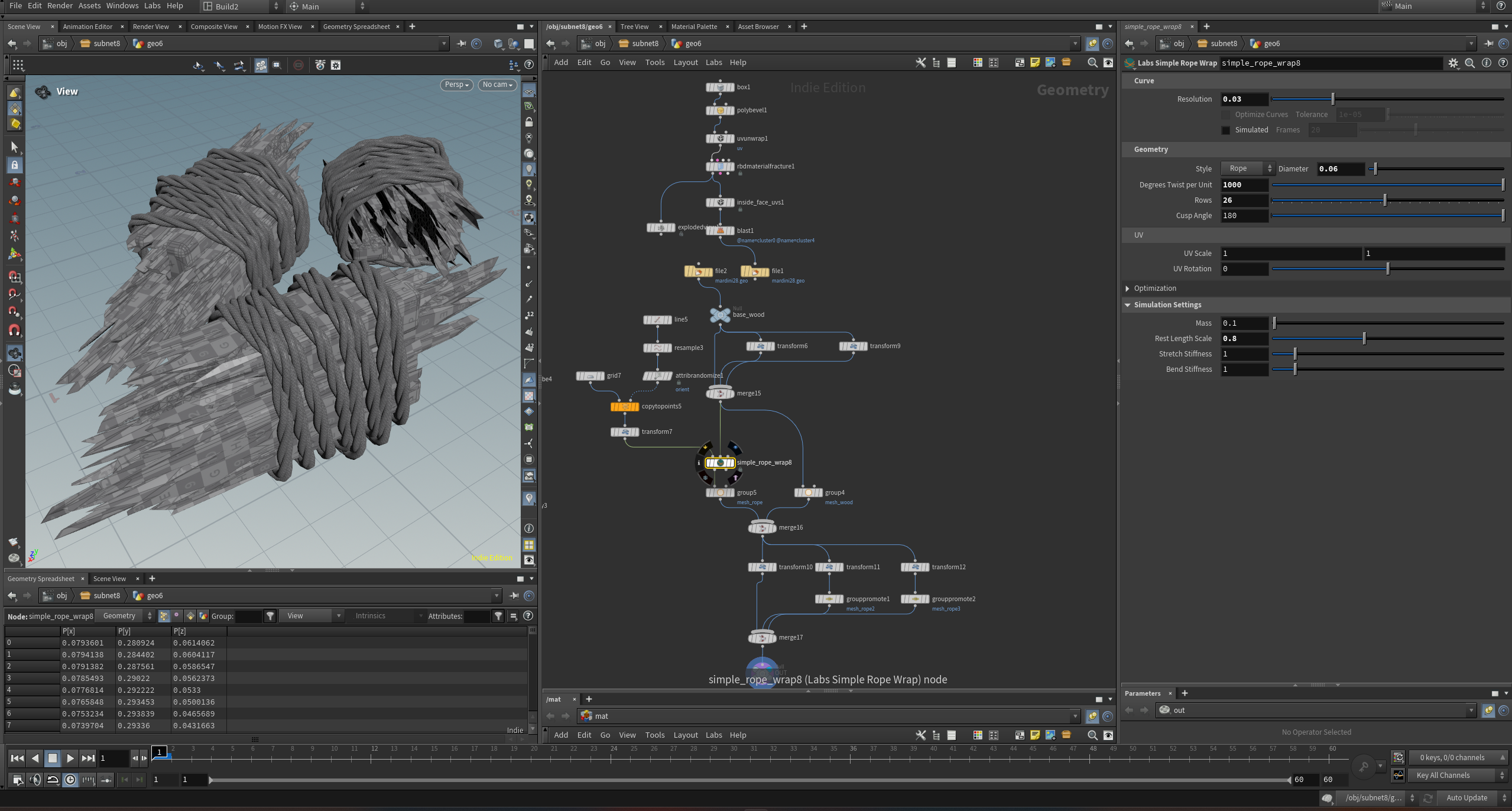Viewport: 1512px width, 811px height.
Task: Click the file2 node icon
Action: (x=699, y=271)
